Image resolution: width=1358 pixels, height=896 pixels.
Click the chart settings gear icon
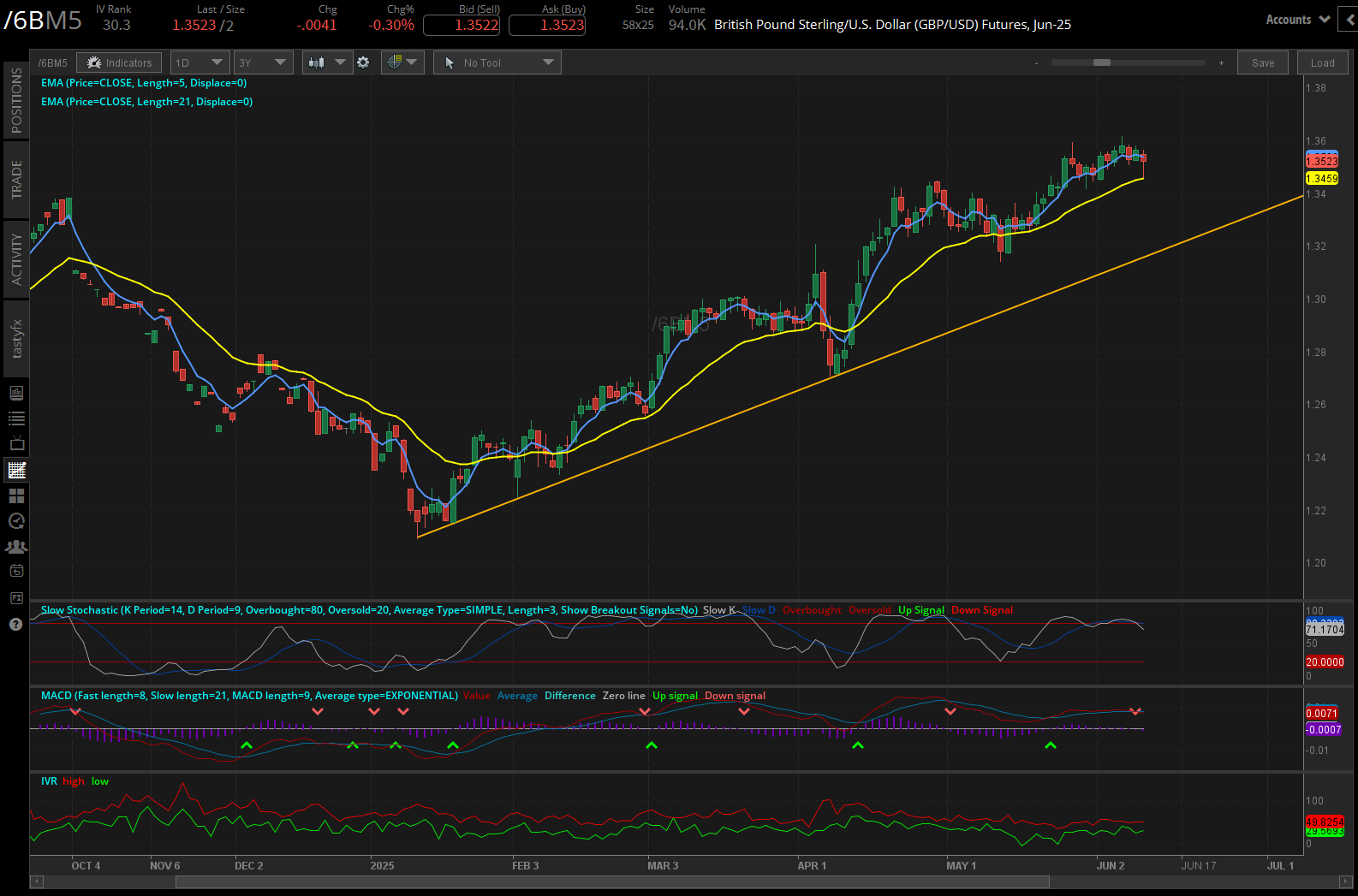363,62
